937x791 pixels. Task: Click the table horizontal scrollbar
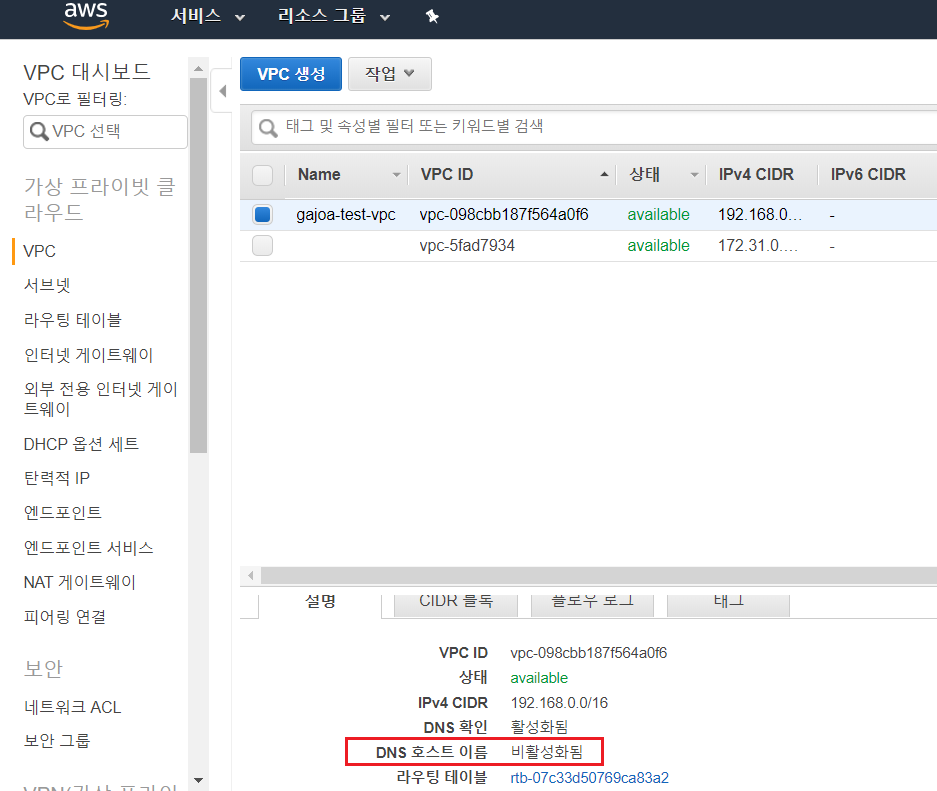599,575
